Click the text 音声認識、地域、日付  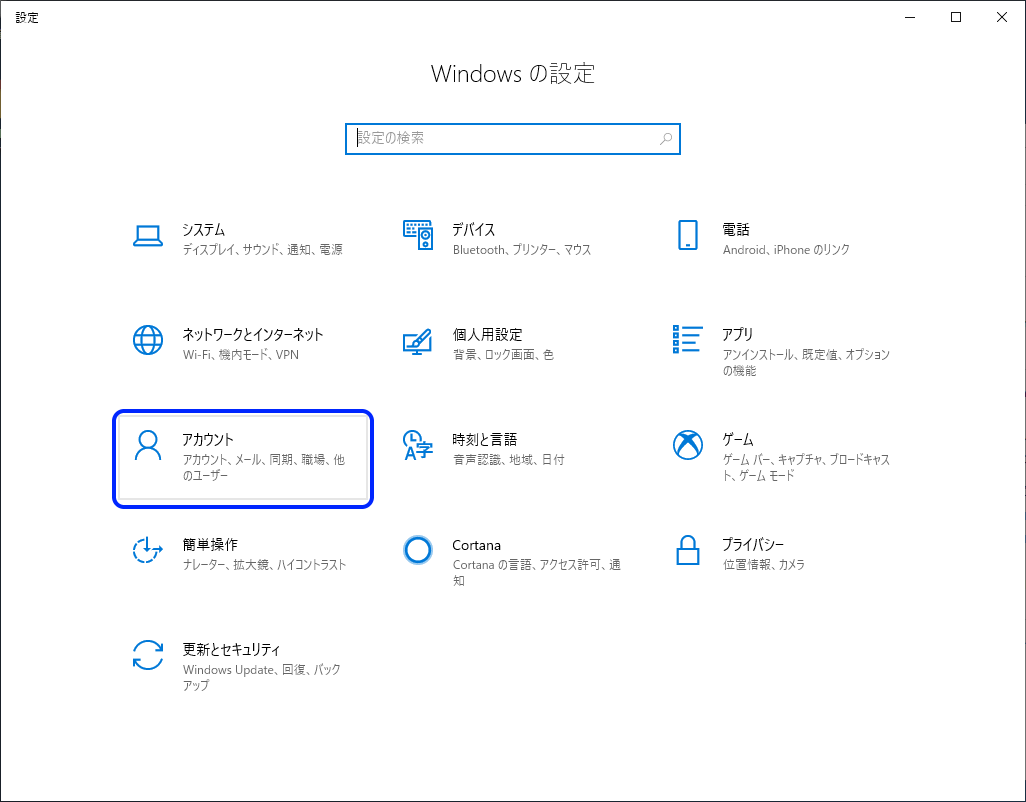coord(508,459)
